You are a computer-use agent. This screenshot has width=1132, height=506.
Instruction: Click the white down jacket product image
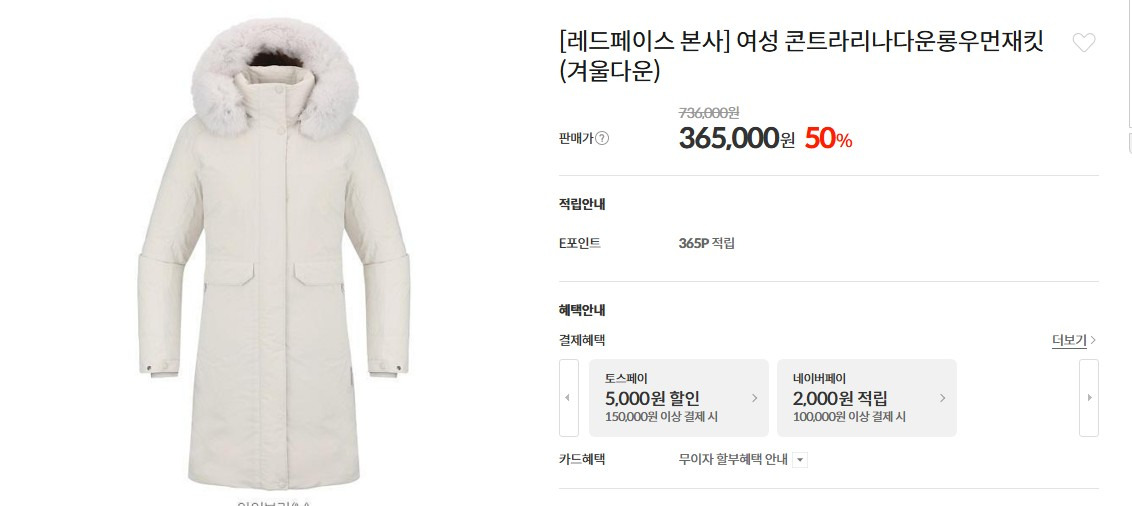point(274,254)
